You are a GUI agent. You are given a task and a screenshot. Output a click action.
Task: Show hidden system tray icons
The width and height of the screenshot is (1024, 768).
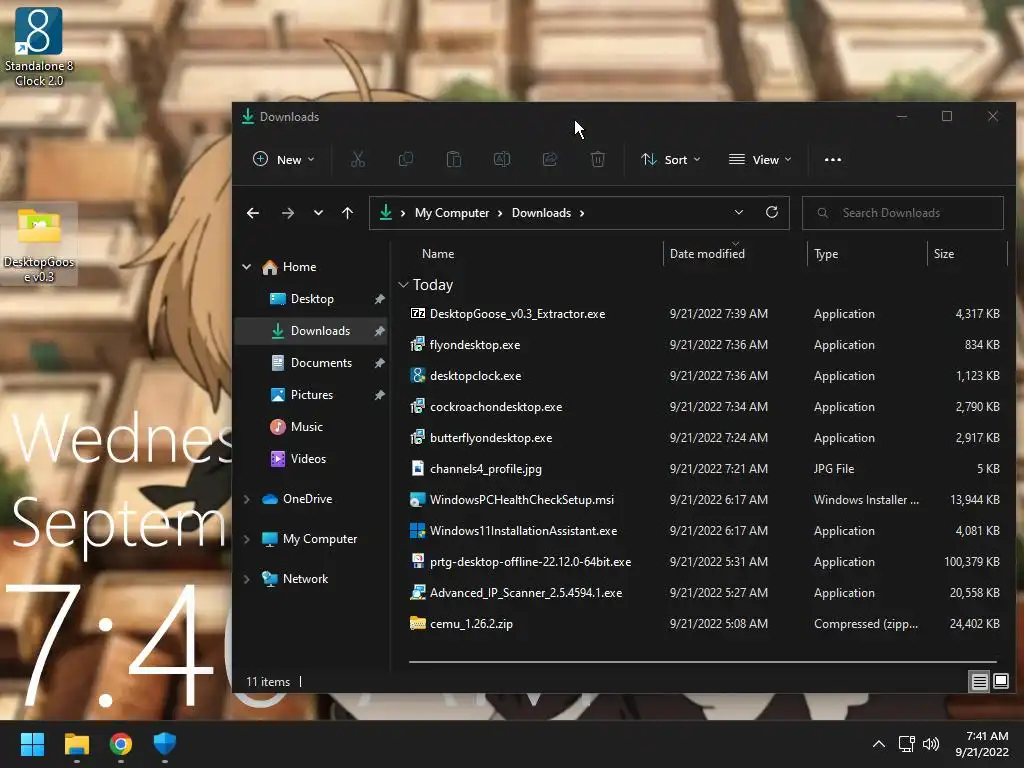879,743
